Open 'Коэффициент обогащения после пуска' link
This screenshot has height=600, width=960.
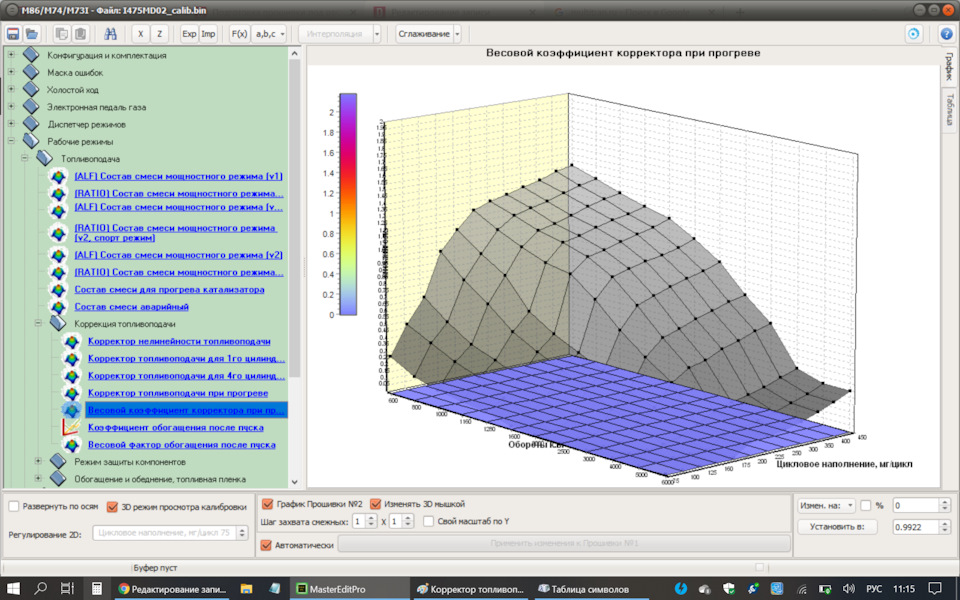tap(176, 427)
